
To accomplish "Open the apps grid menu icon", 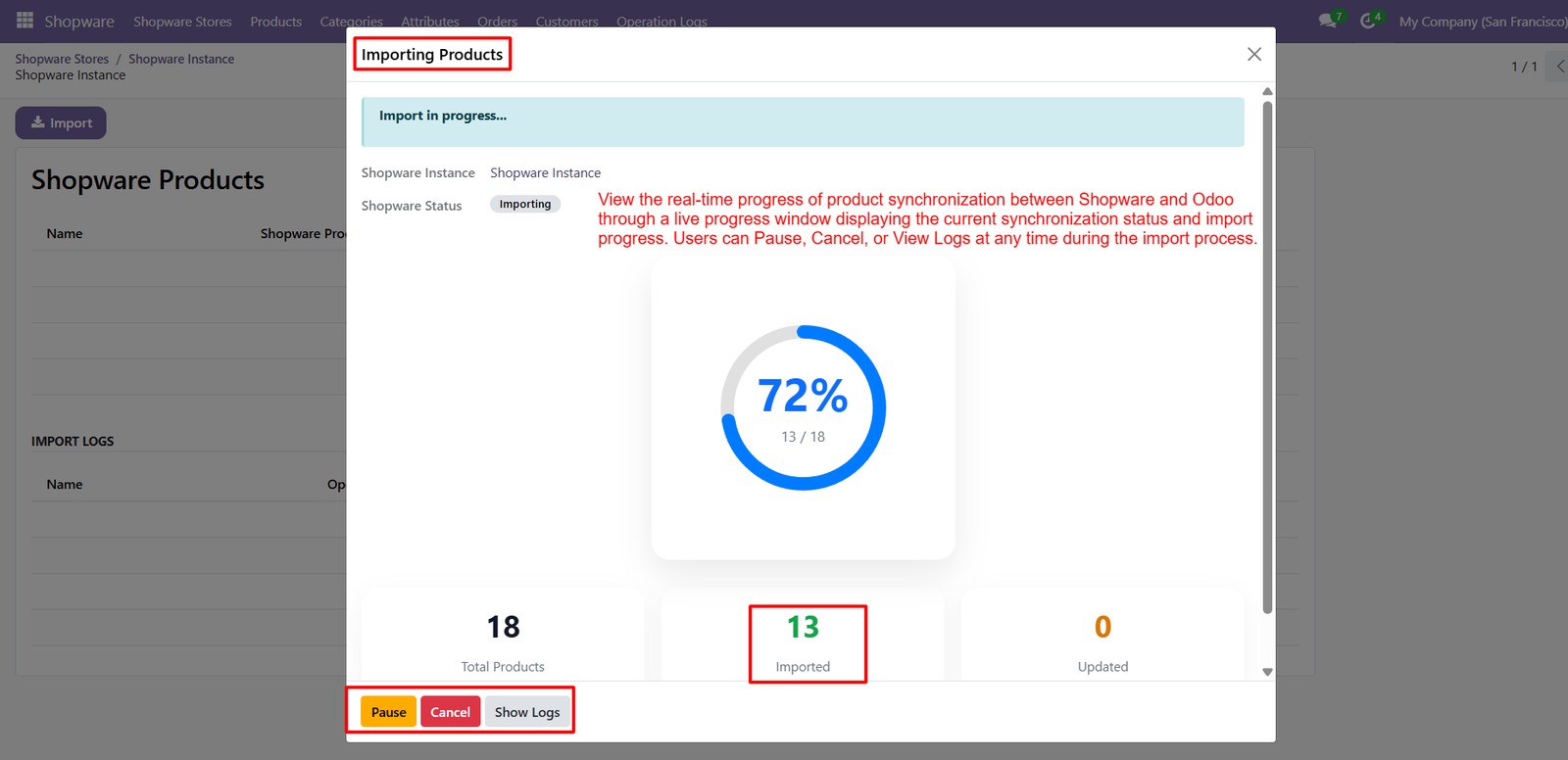I will pos(24,21).
